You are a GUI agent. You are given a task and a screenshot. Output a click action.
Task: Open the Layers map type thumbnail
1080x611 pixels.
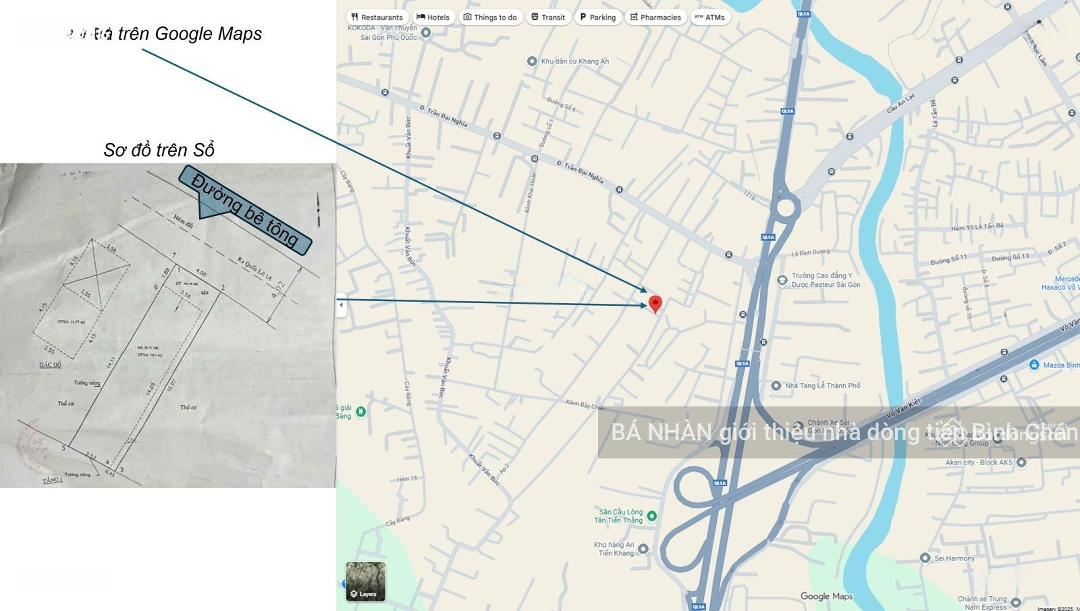coord(365,581)
